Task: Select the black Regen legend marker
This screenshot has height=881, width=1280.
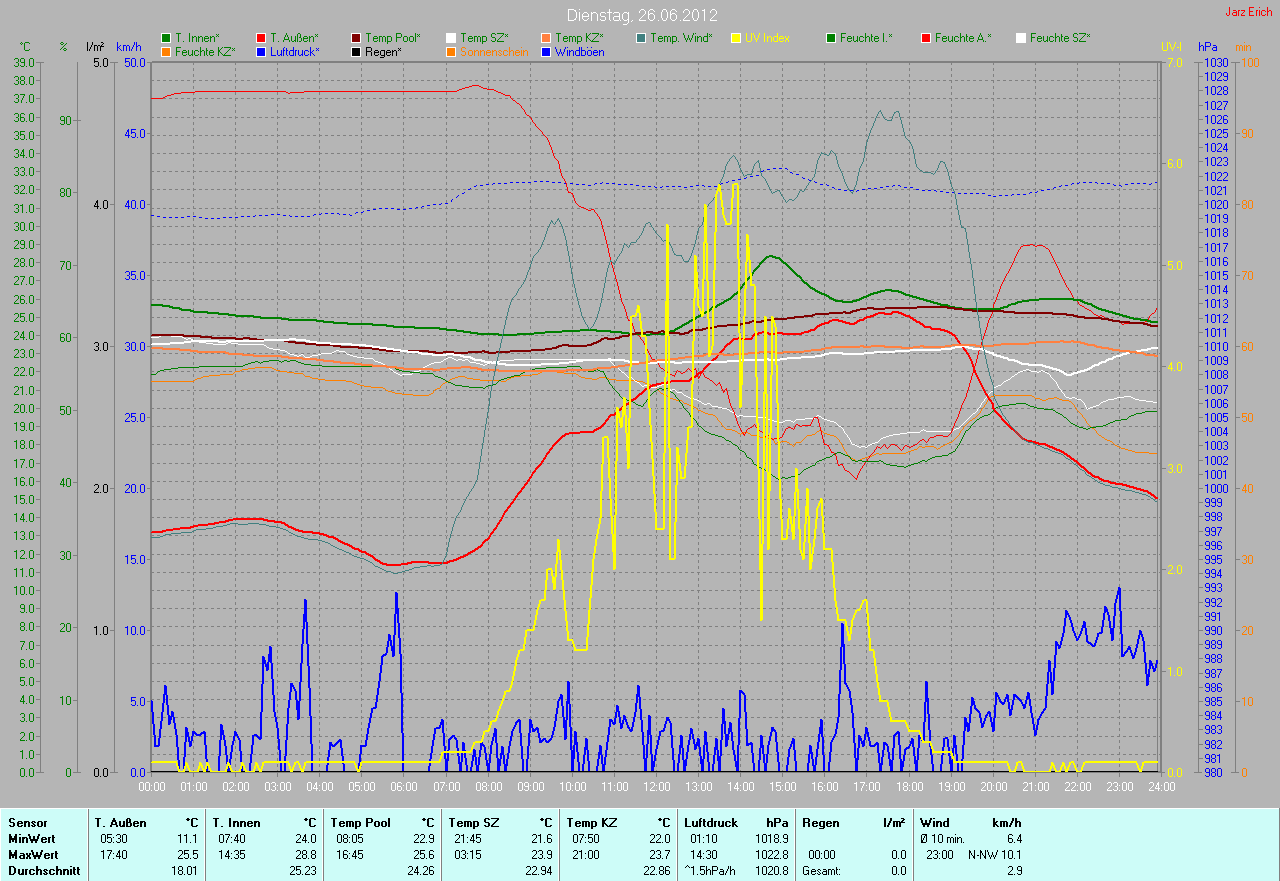Action: [x=355, y=51]
